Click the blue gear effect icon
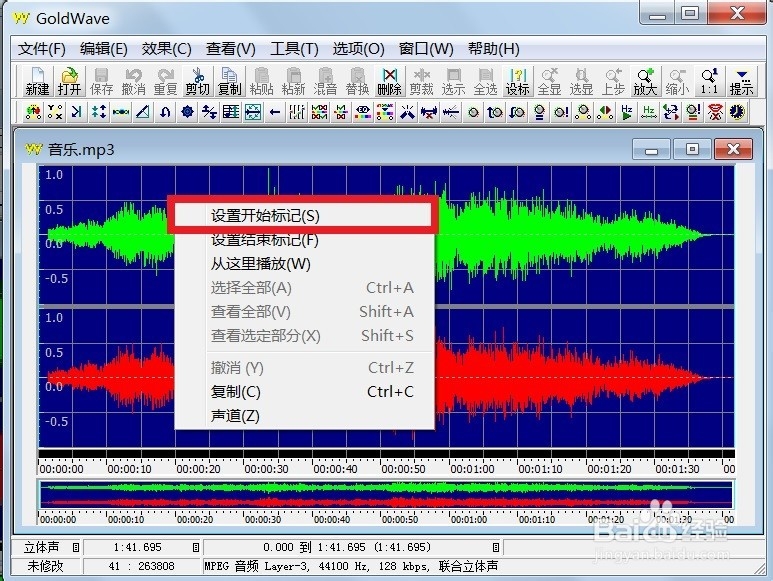 click(x=187, y=112)
